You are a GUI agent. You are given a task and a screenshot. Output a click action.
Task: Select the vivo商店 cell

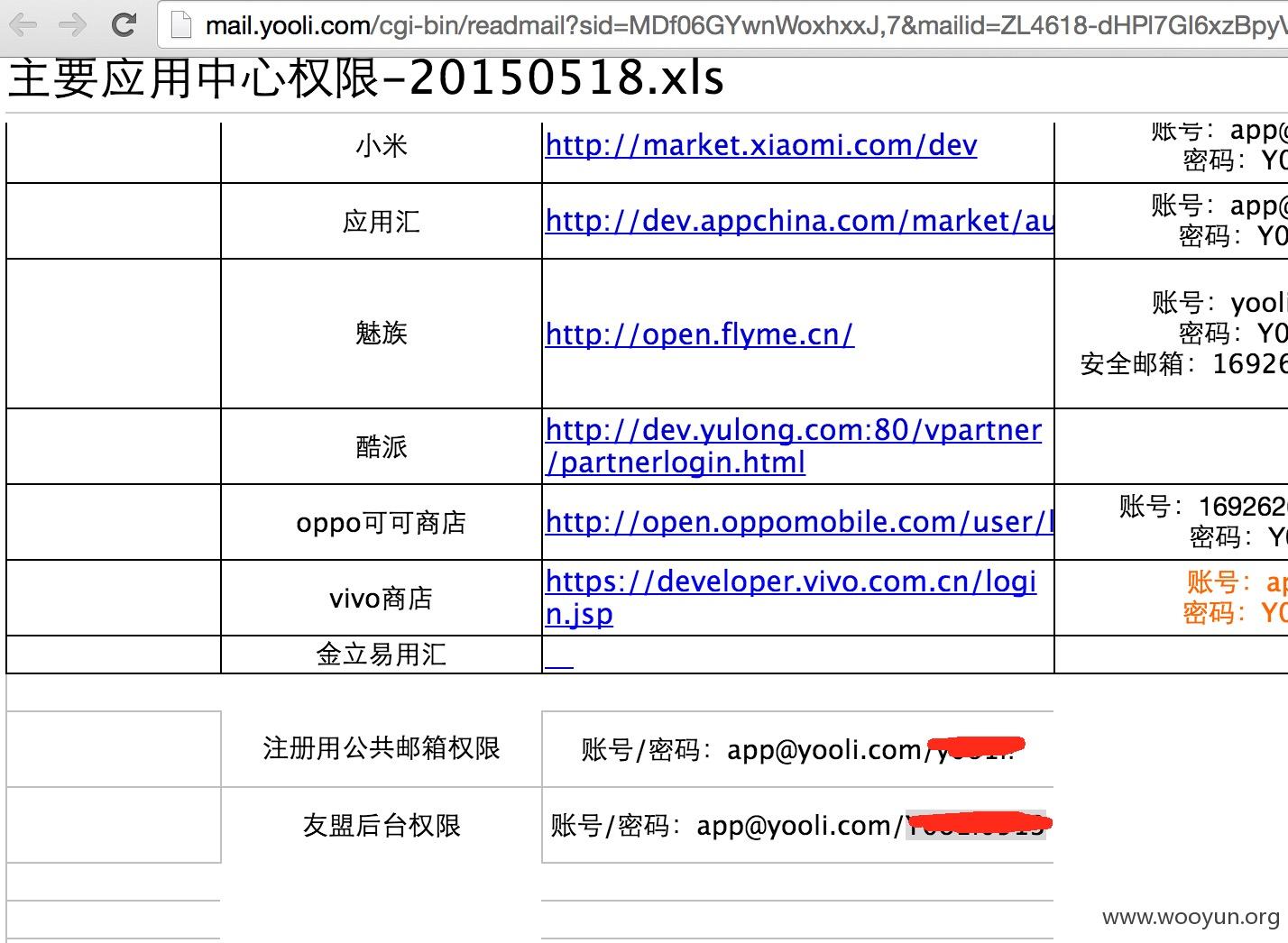coord(382,598)
